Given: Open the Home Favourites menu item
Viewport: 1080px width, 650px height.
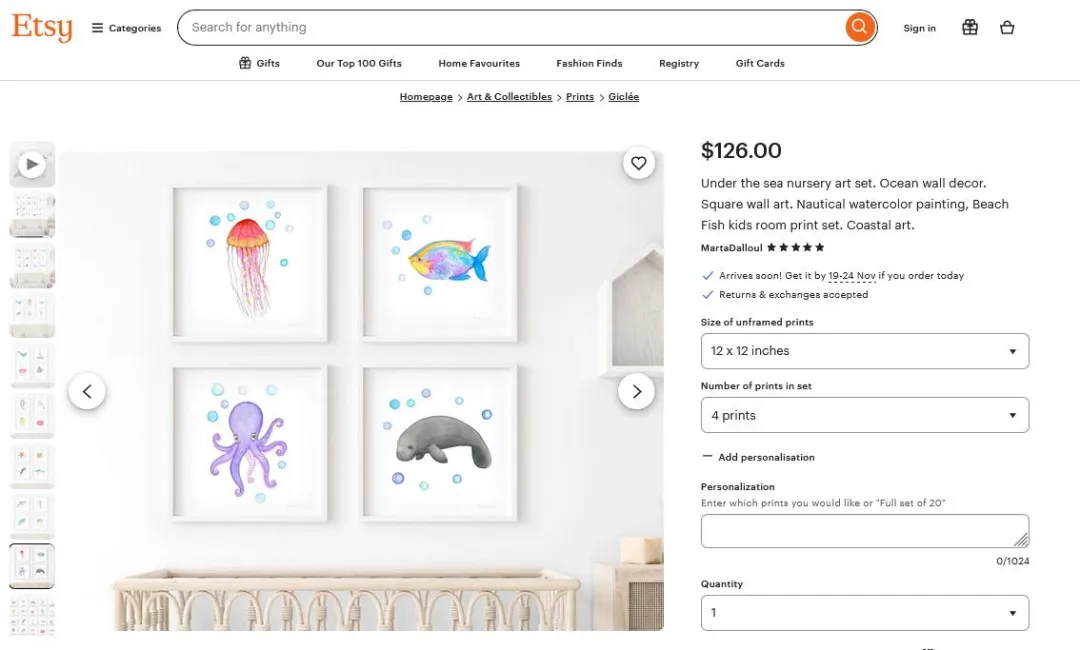Looking at the screenshot, I should point(479,63).
